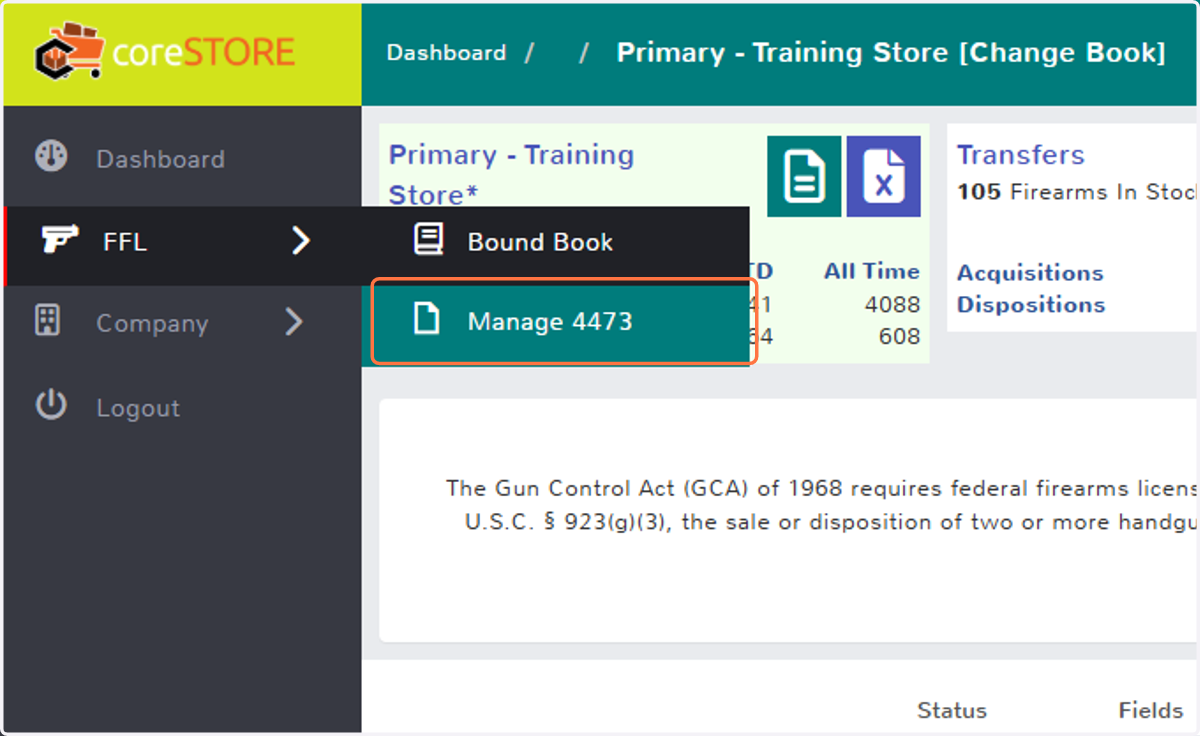The width and height of the screenshot is (1200, 736).
Task: Expand the FFL submenu chevron
Action: coord(300,240)
